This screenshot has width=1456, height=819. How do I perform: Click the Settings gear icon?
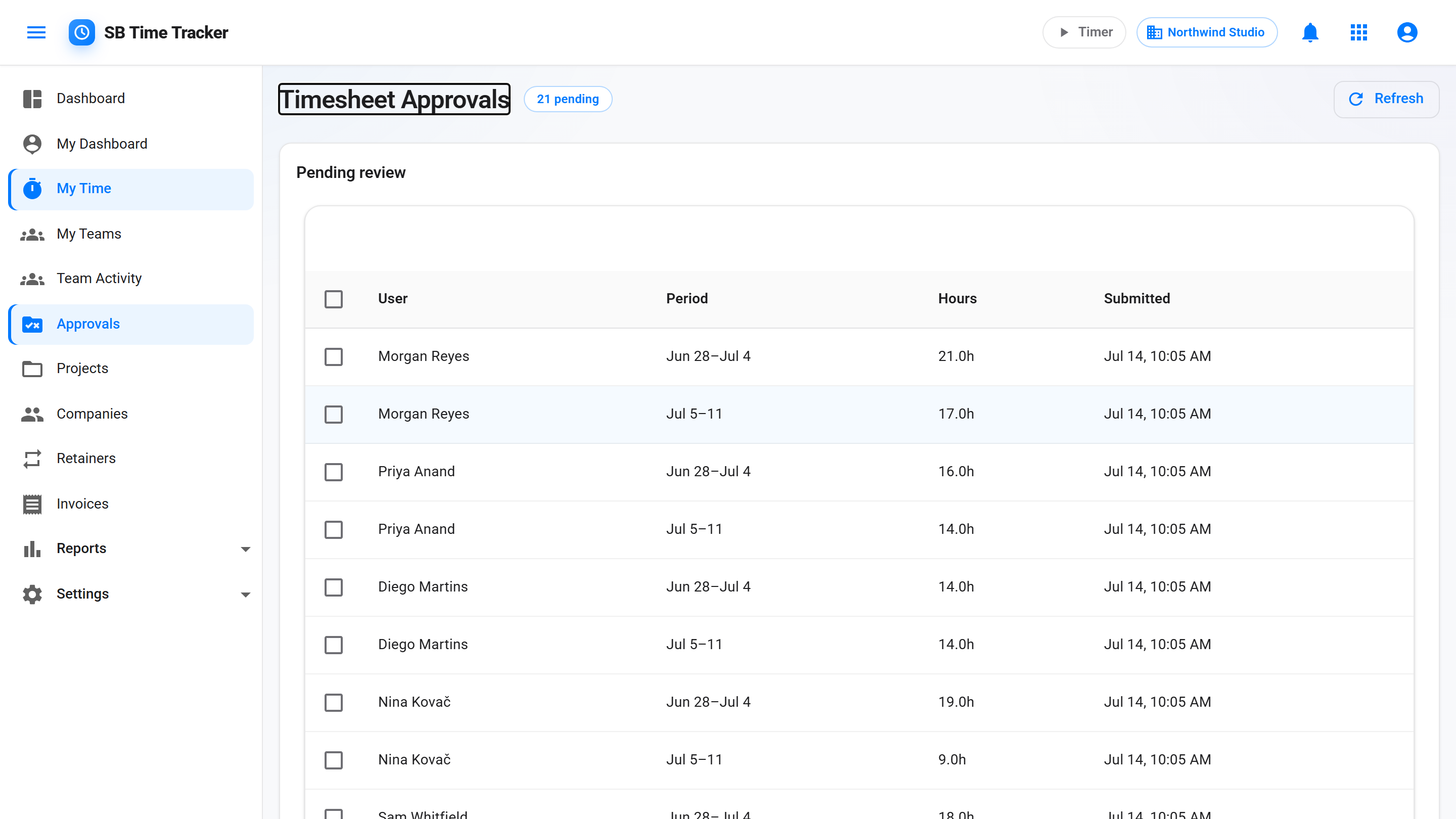pos(32,594)
